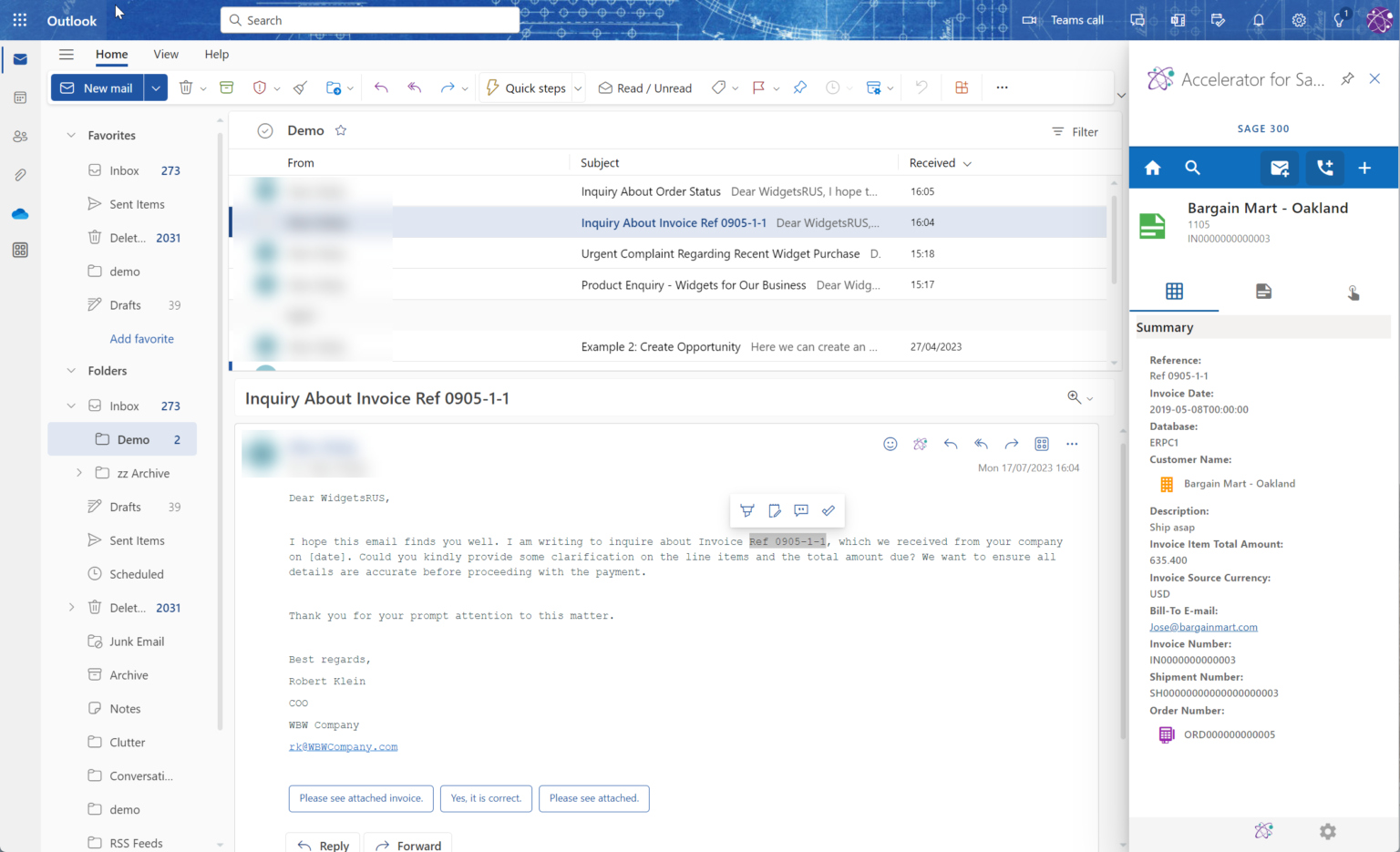Open the OneDrive cloud icon in left rail
Viewport: 1400px width, 852px height.
point(20,214)
